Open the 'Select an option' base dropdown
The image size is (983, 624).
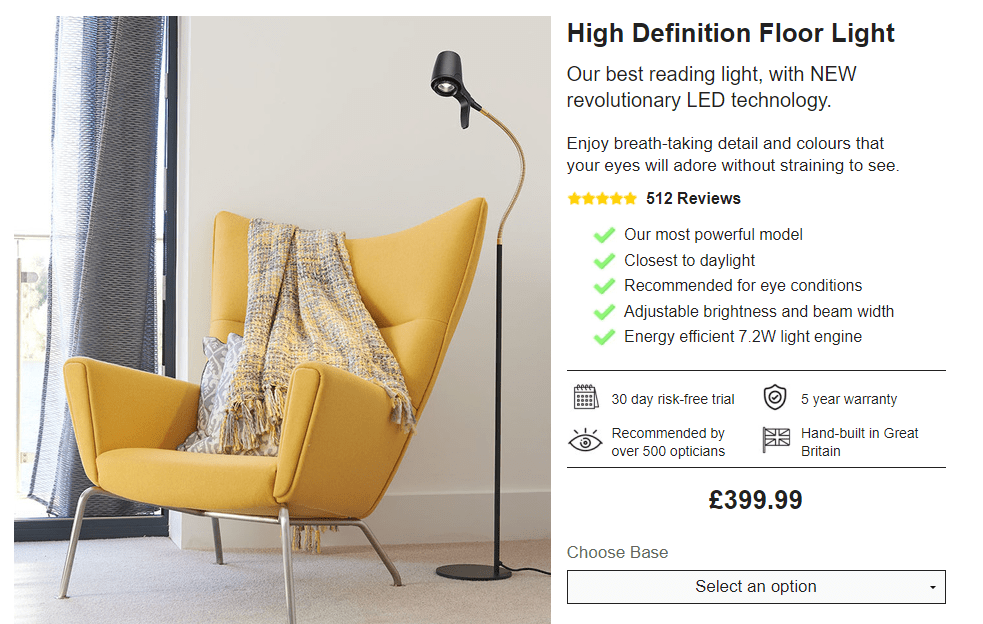pos(755,587)
